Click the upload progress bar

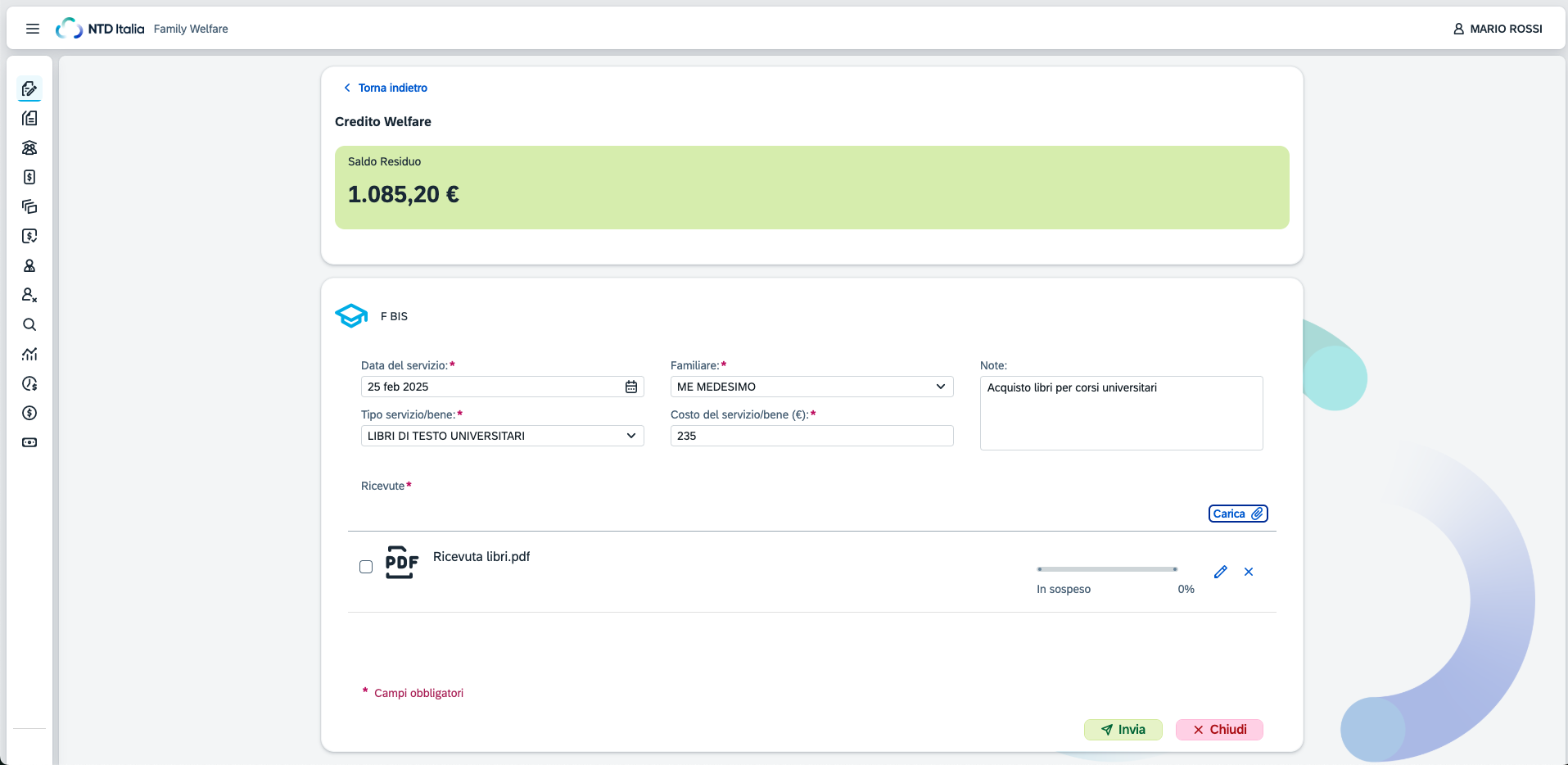tap(1107, 569)
